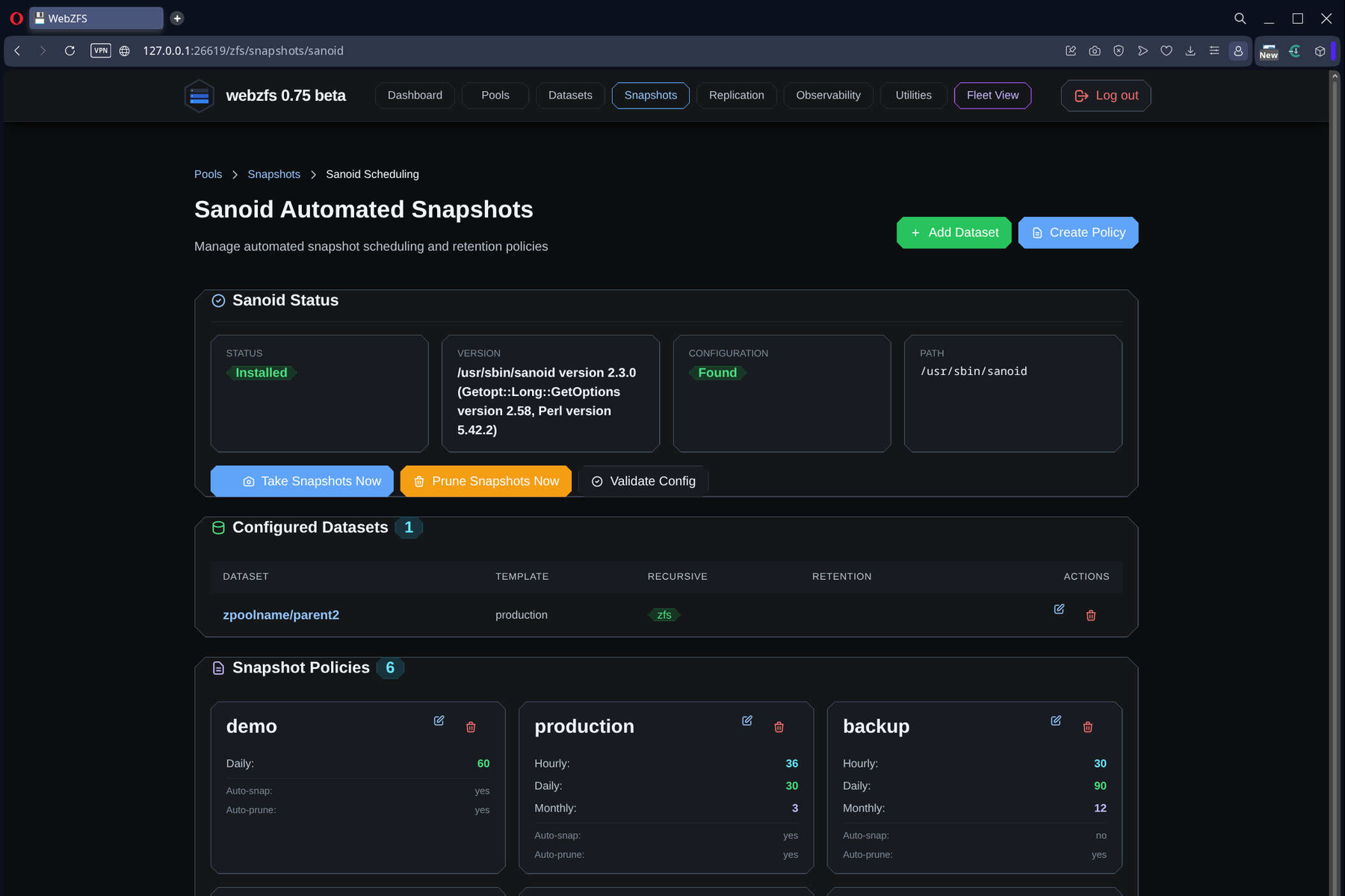Open the Observability nav tab

point(828,95)
